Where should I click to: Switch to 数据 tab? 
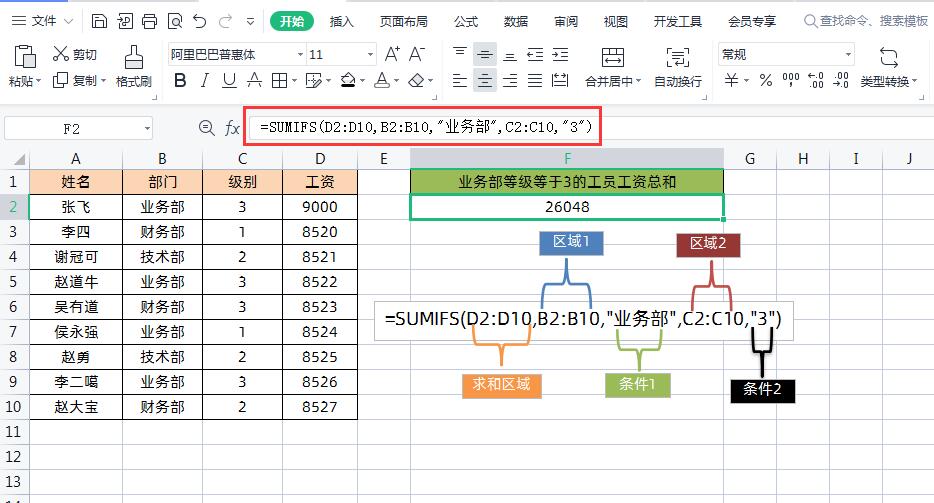516,21
